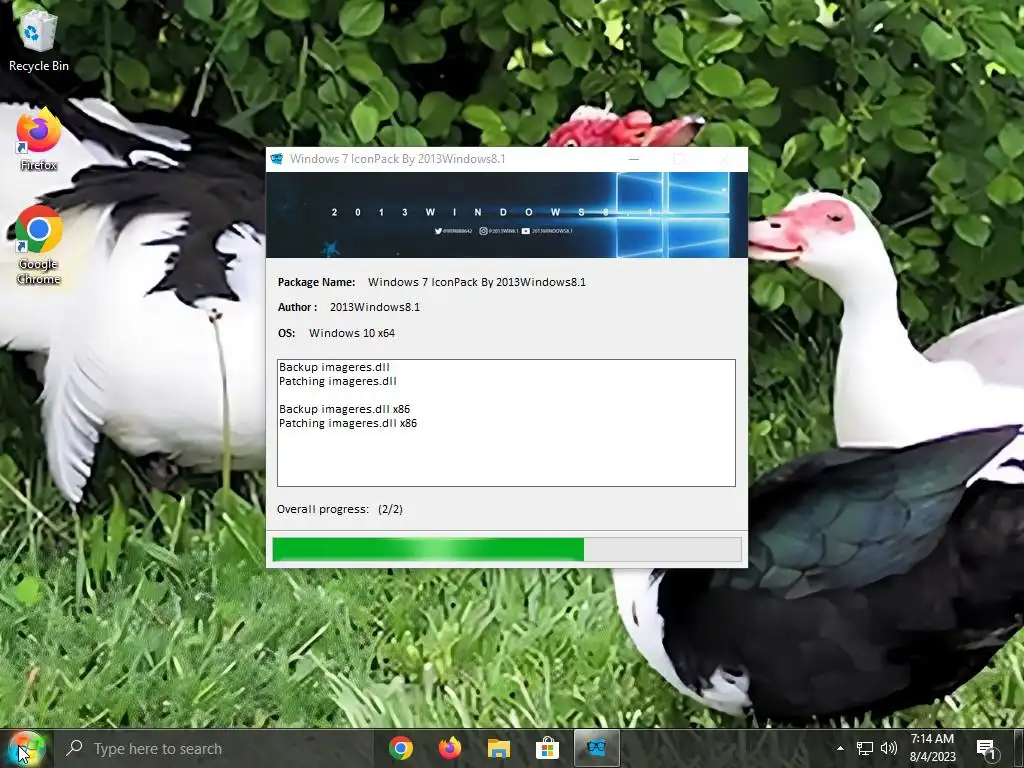Click the Type here to search box
Screen dimensions: 1024x768
pos(216,748)
